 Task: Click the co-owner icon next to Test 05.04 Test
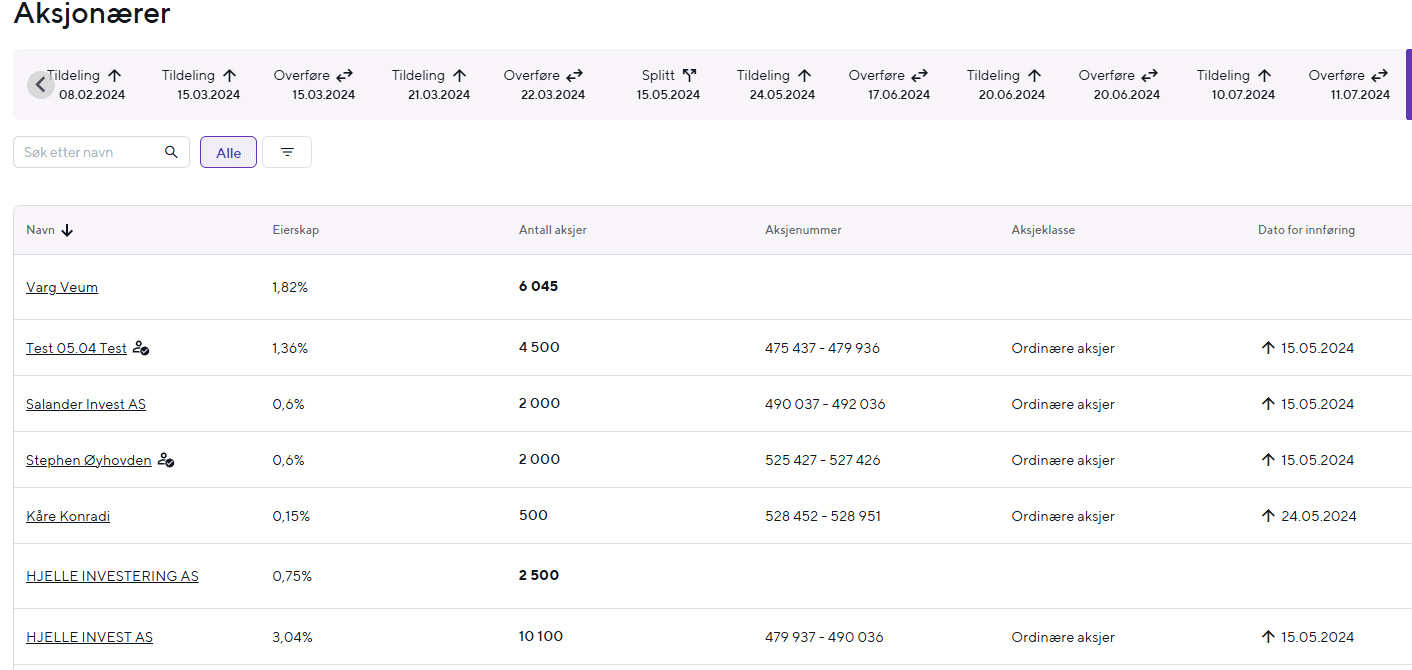point(141,349)
